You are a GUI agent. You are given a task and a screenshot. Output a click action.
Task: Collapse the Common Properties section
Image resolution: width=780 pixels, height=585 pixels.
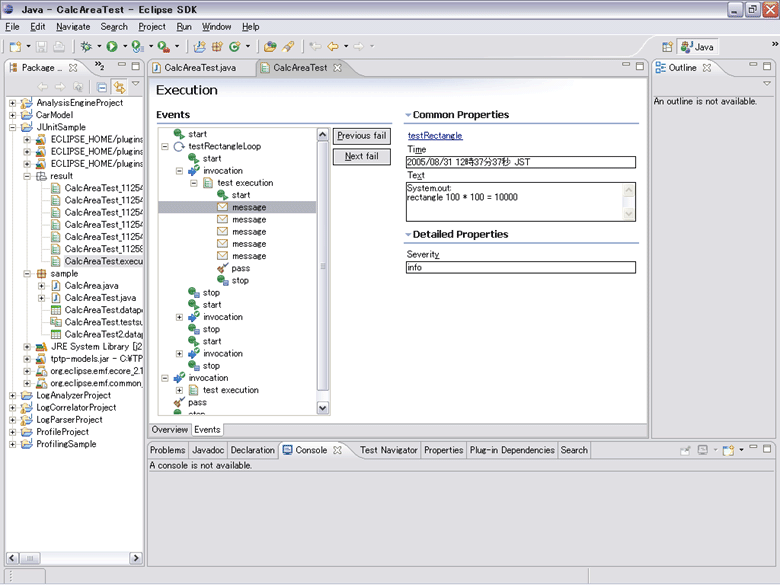coord(408,115)
